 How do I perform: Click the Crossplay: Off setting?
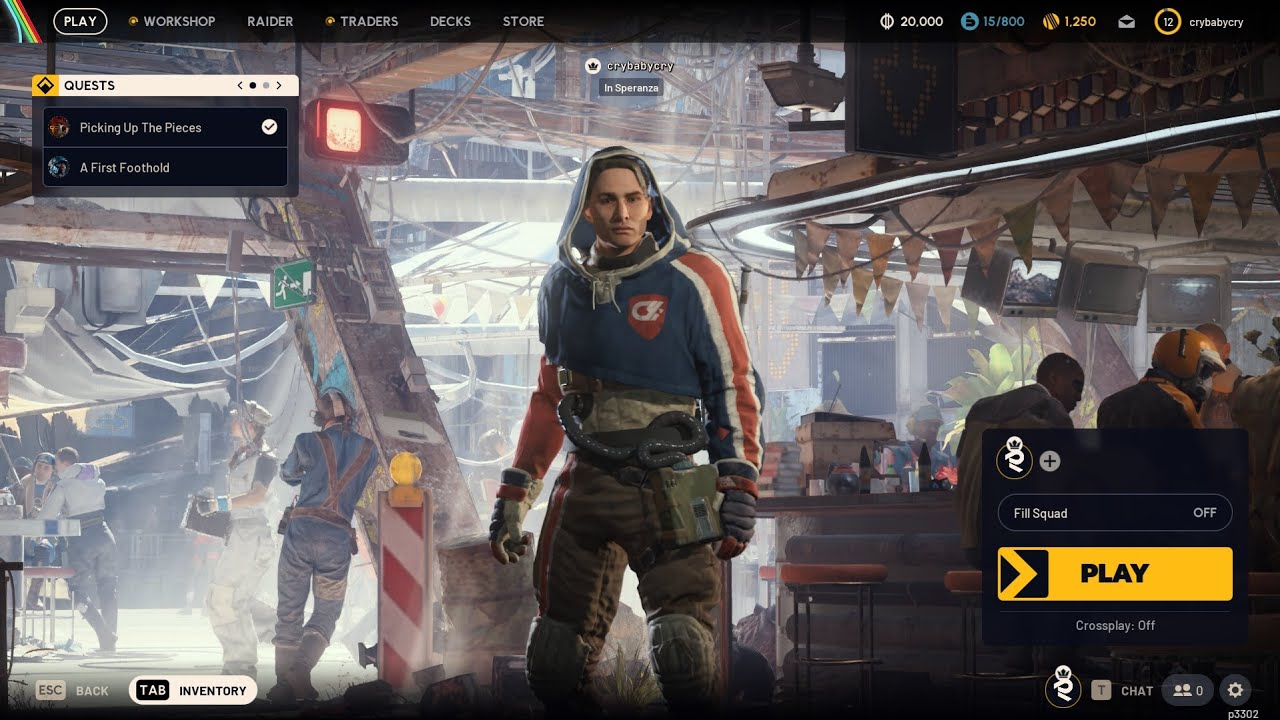point(1115,625)
